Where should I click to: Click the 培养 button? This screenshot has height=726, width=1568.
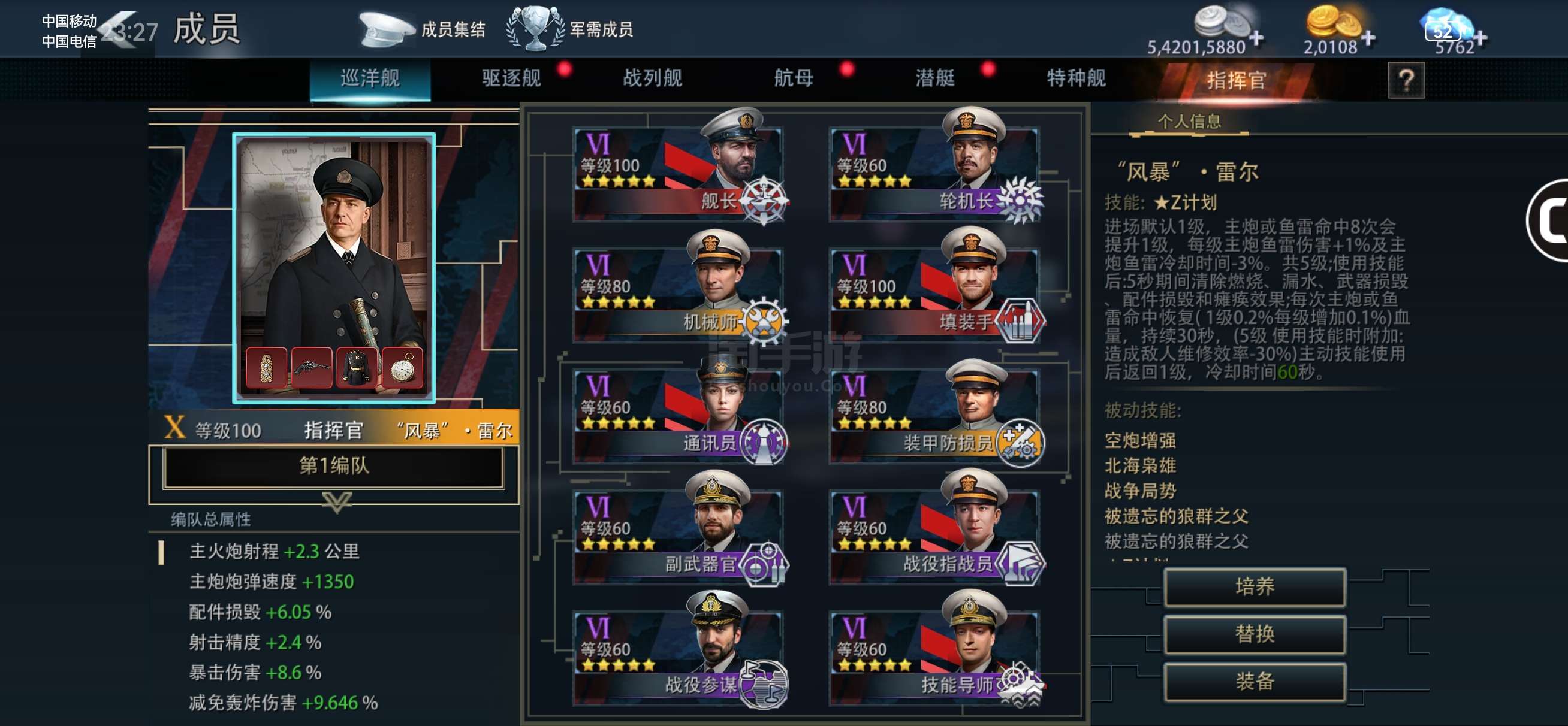click(x=1254, y=586)
